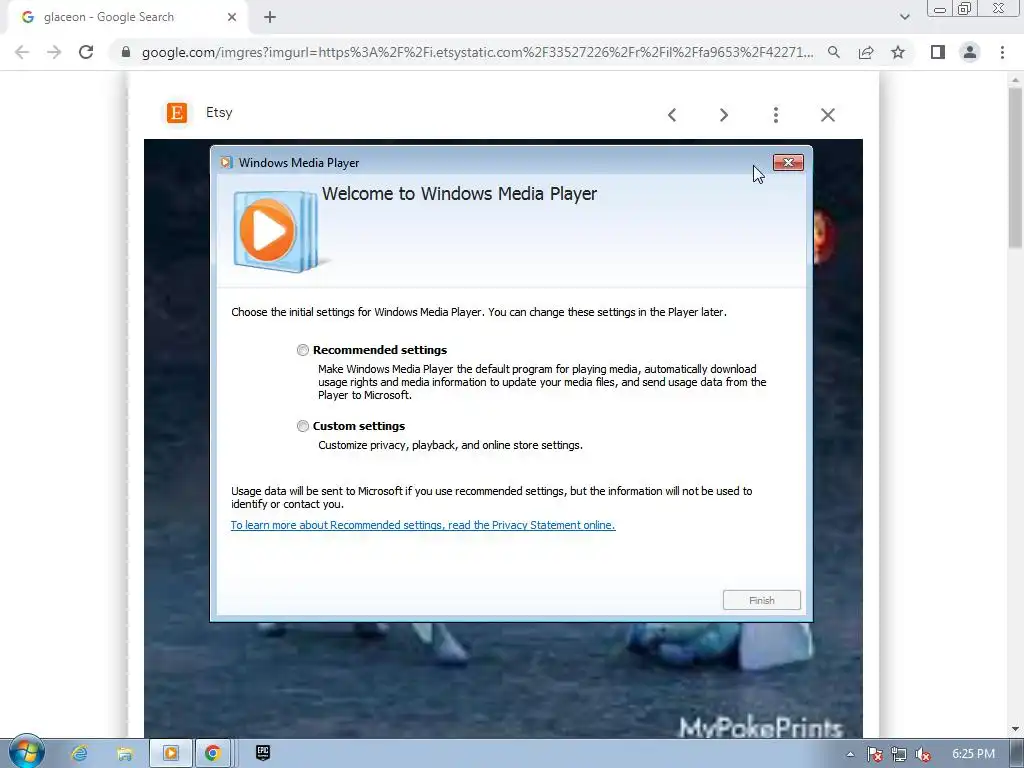The height and width of the screenshot is (768, 1024).
Task: Click the padlock site info icon
Action: coord(126,52)
